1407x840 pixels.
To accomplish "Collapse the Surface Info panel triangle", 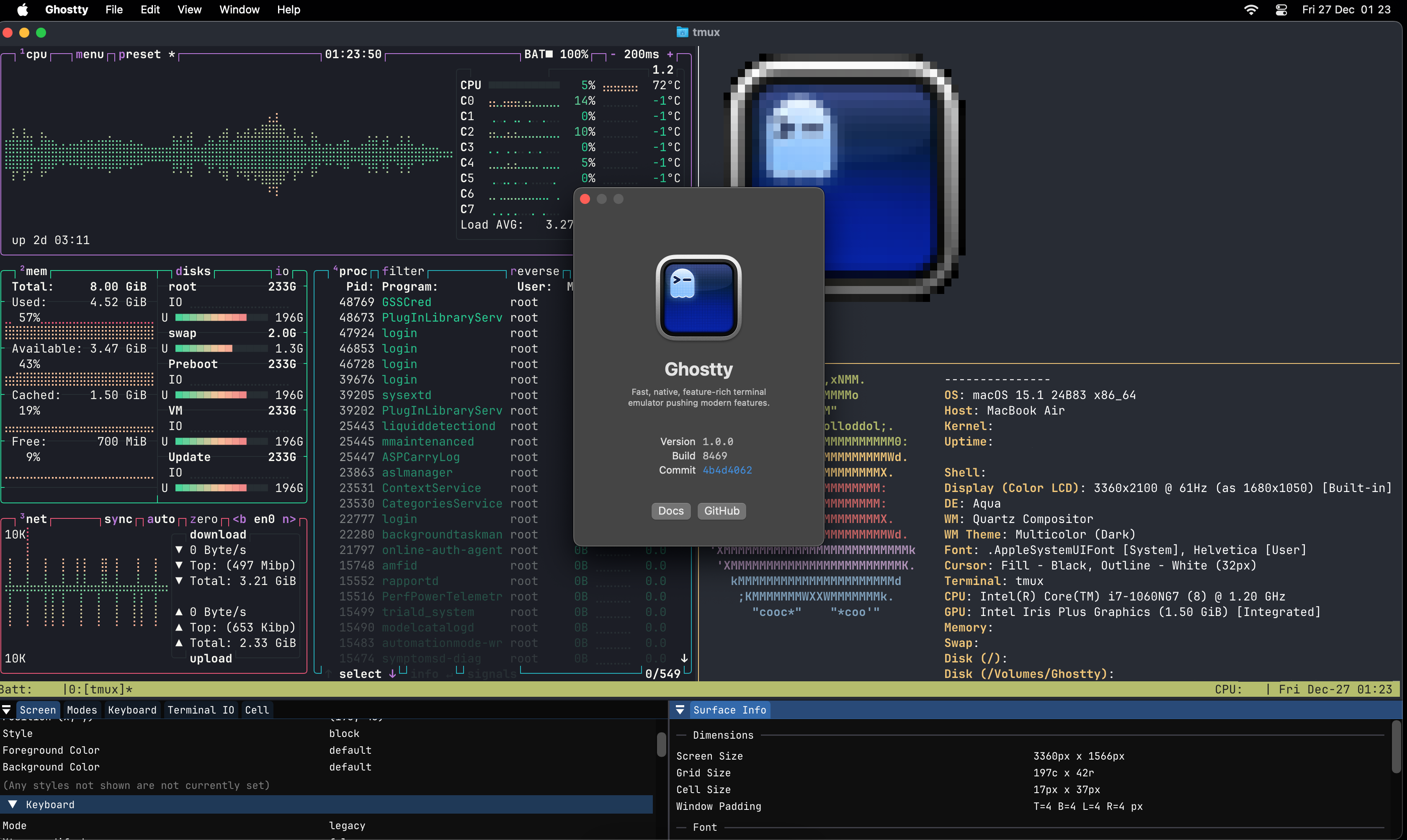I will [x=680, y=710].
